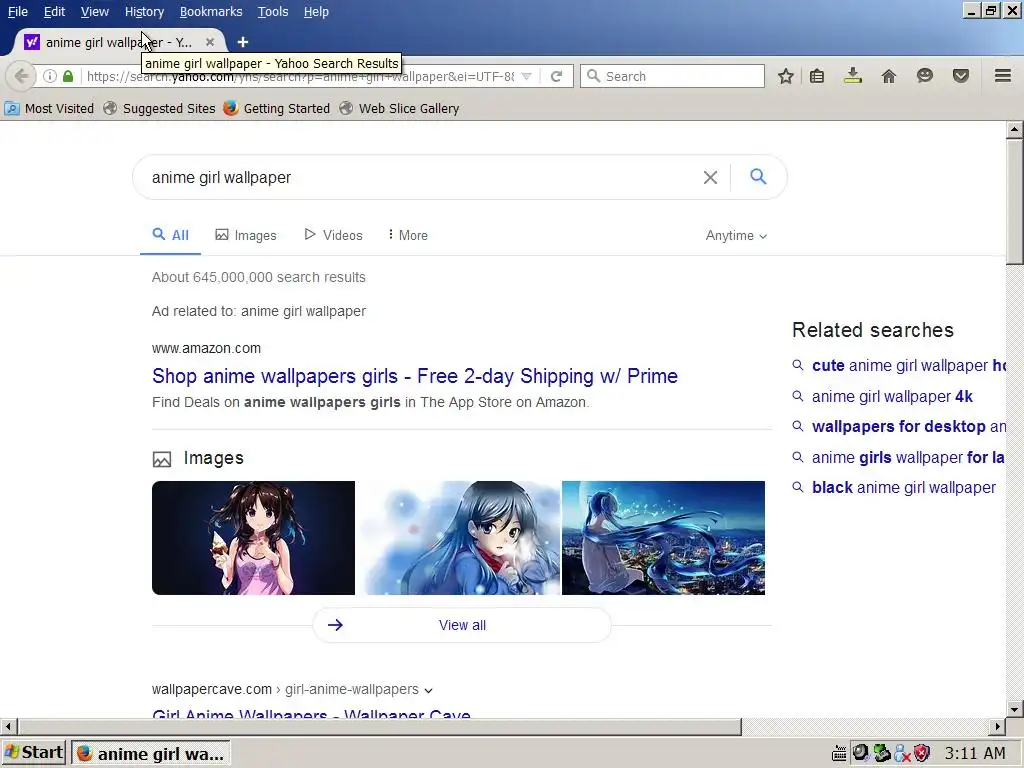Show bookmarks list icon in toolbar
Screen dimensions: 1024x768
click(x=817, y=76)
